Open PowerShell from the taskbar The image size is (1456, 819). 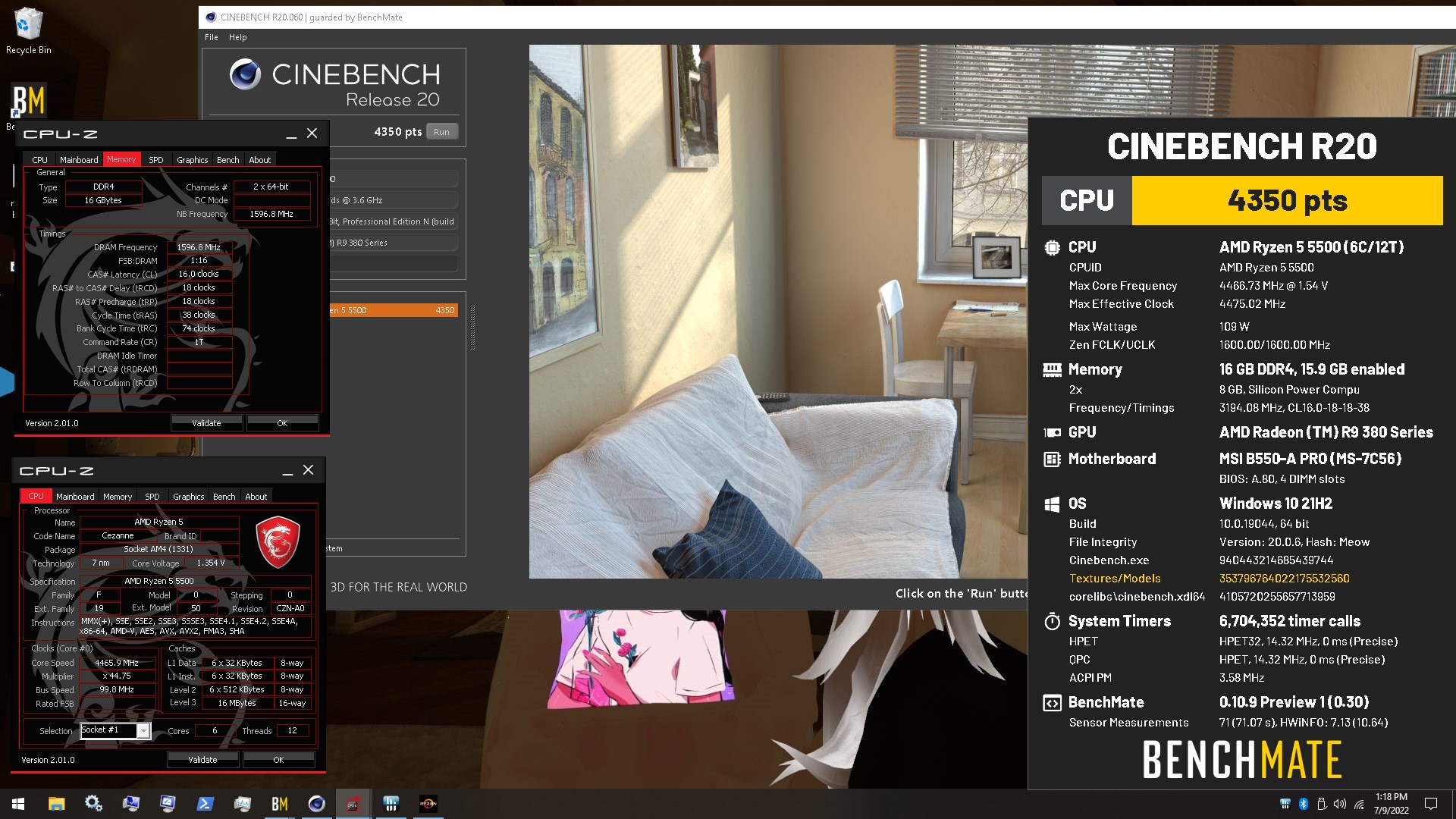pos(205,804)
